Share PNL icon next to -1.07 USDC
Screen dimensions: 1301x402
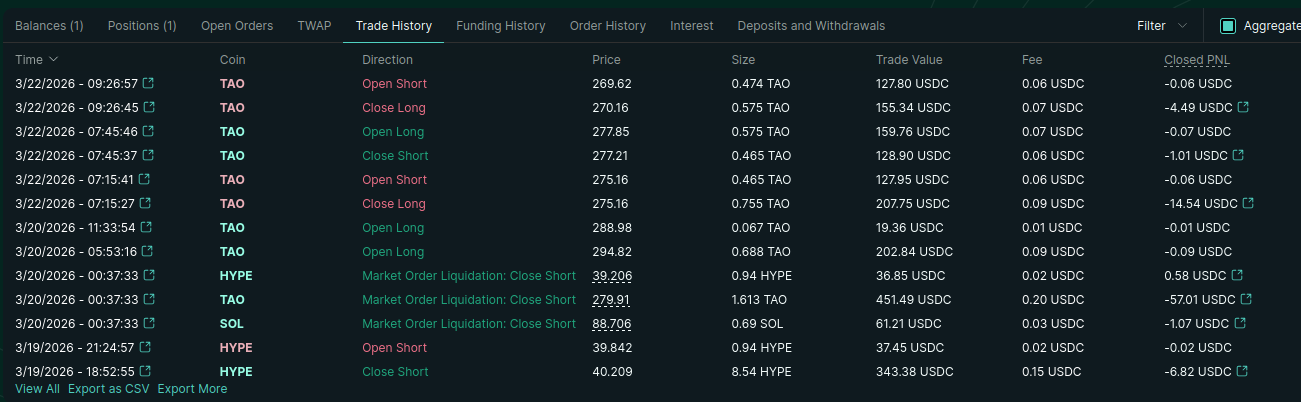click(x=1241, y=323)
